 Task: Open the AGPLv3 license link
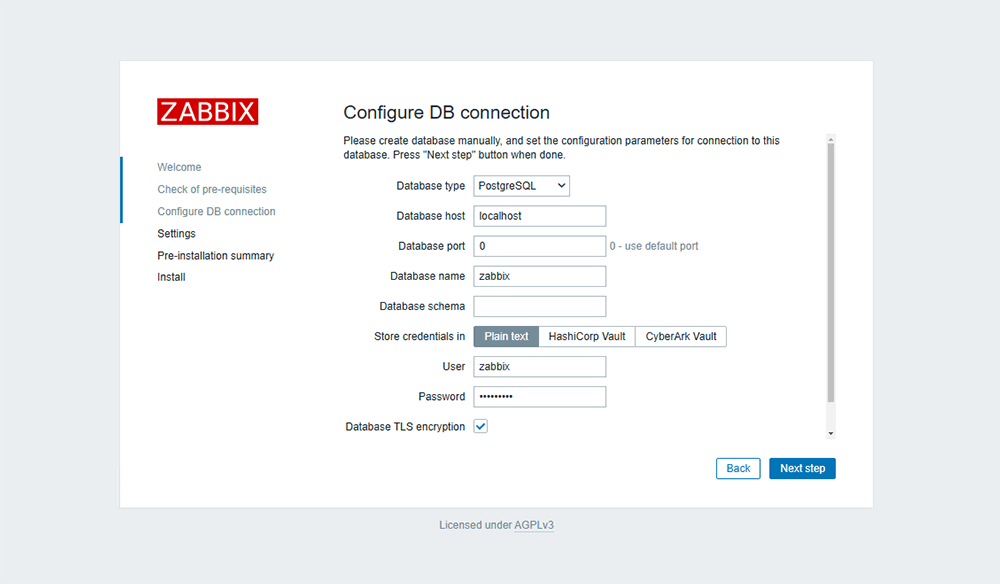[534, 525]
